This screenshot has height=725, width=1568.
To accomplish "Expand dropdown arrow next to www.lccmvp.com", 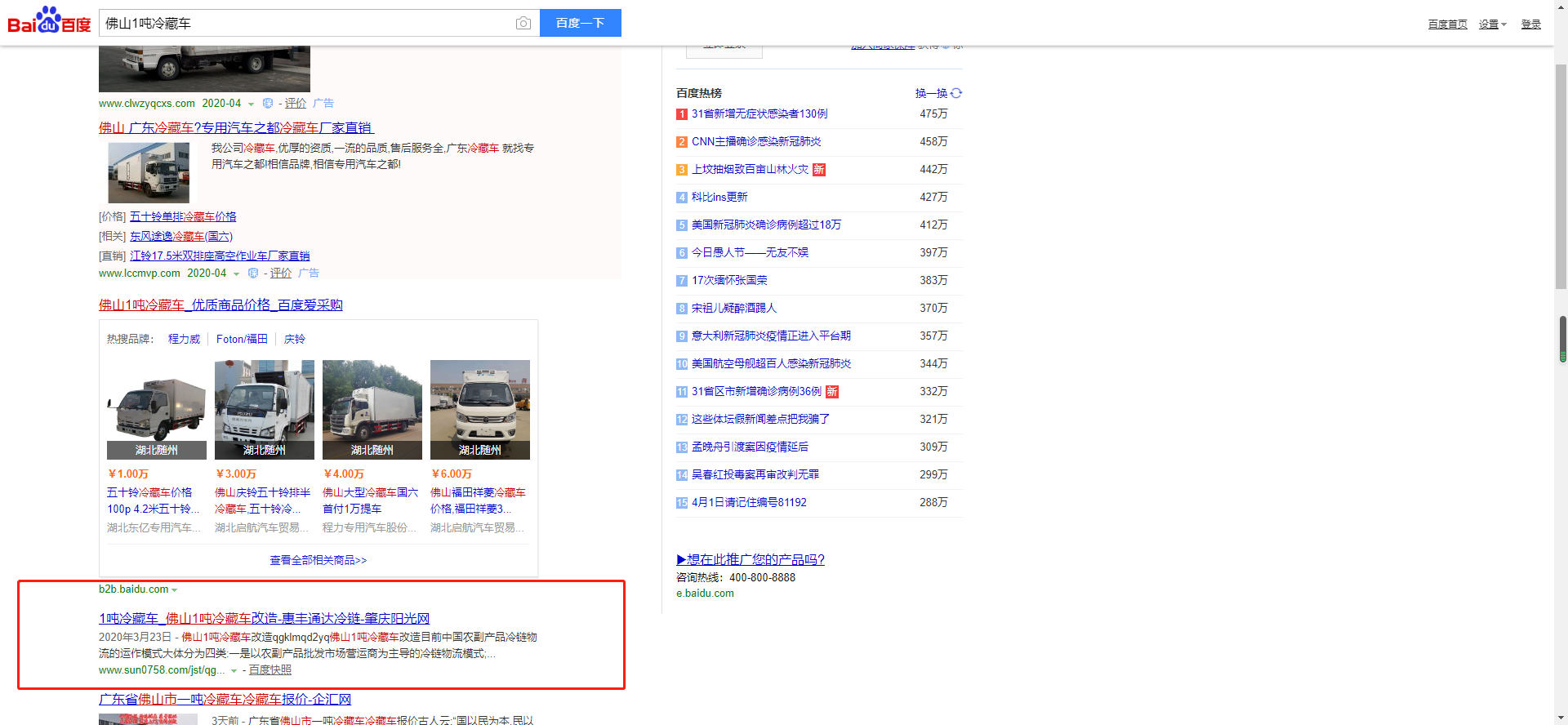I will coord(236,274).
